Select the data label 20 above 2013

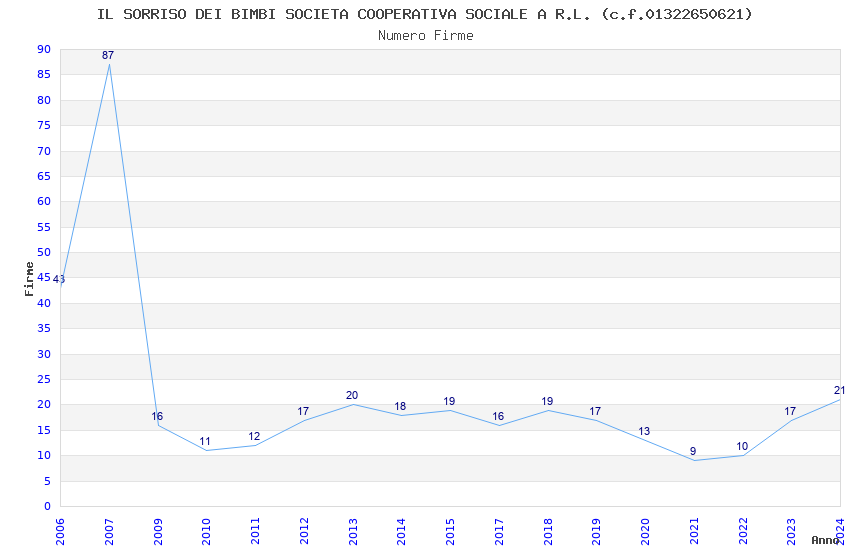[352, 395]
